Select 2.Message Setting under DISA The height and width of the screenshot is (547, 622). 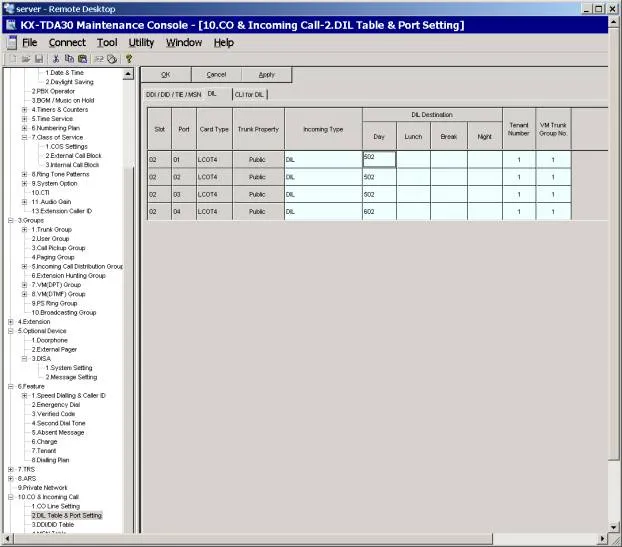71,377
